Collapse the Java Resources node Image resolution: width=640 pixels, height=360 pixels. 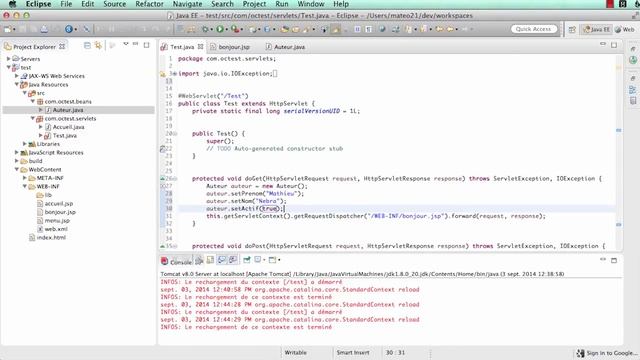(17, 84)
